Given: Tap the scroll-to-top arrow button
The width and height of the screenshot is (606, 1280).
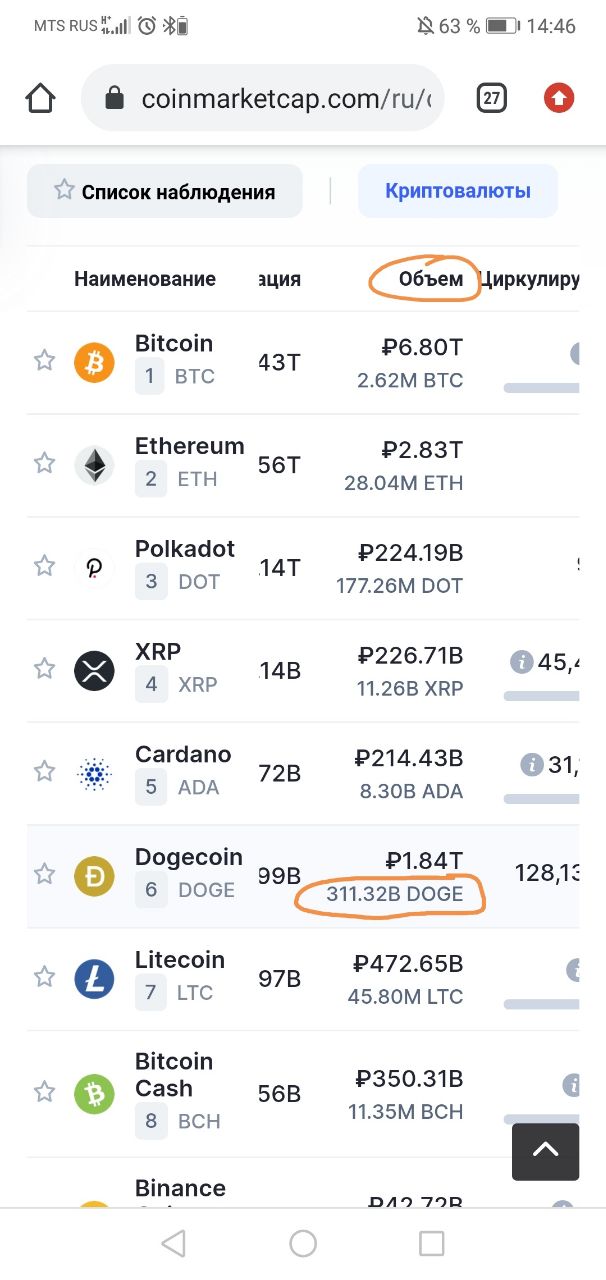Looking at the screenshot, I should pyautogui.click(x=545, y=1151).
